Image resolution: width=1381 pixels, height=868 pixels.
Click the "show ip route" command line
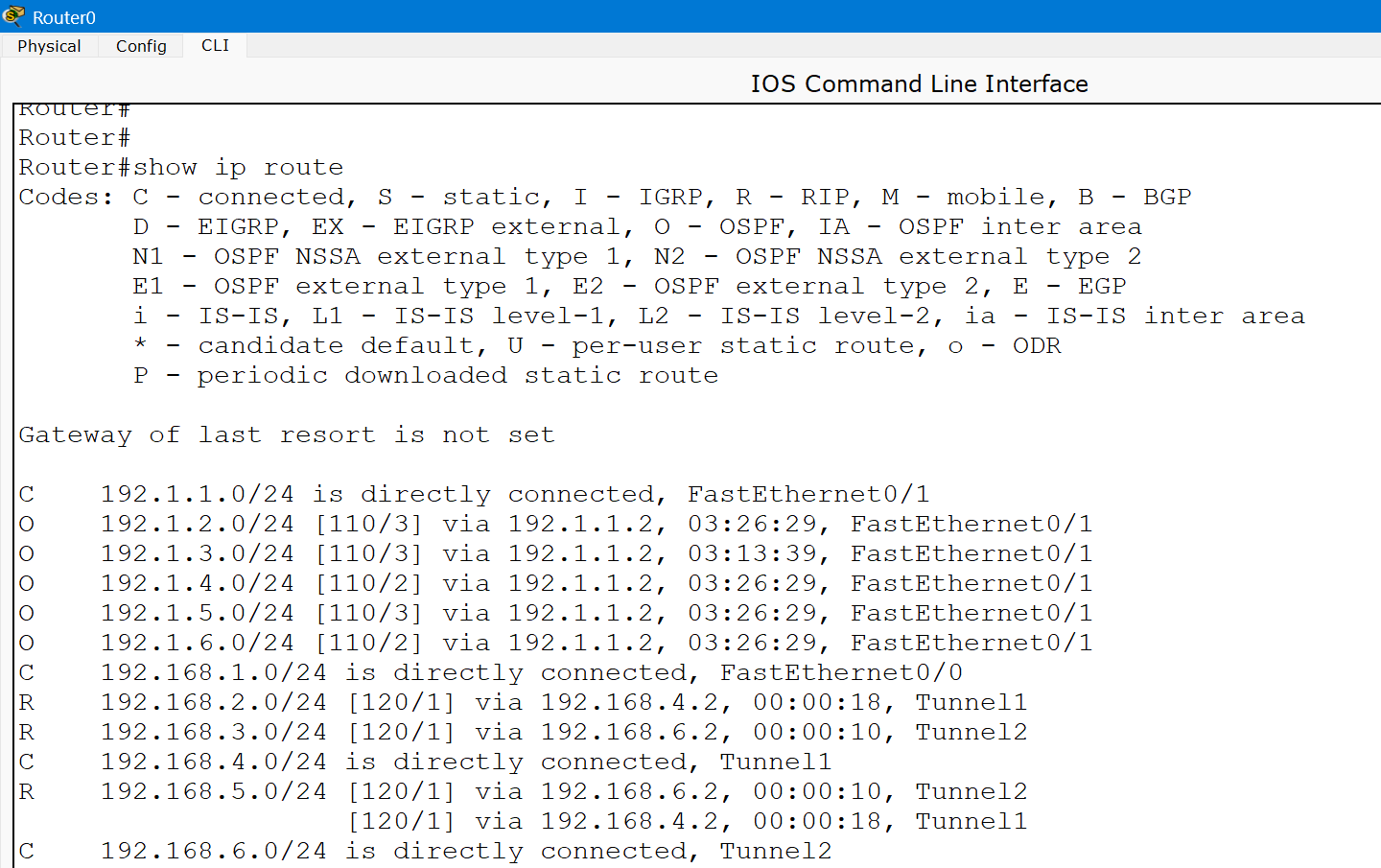point(181,168)
